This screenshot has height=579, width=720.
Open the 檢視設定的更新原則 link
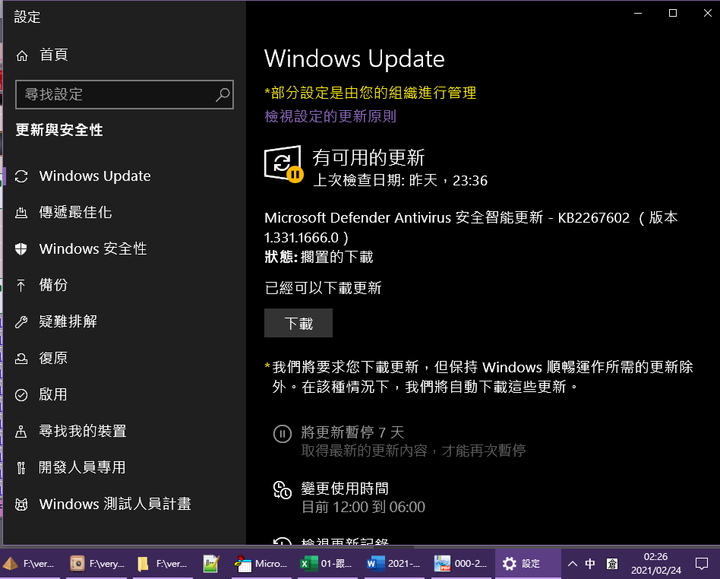point(330,116)
